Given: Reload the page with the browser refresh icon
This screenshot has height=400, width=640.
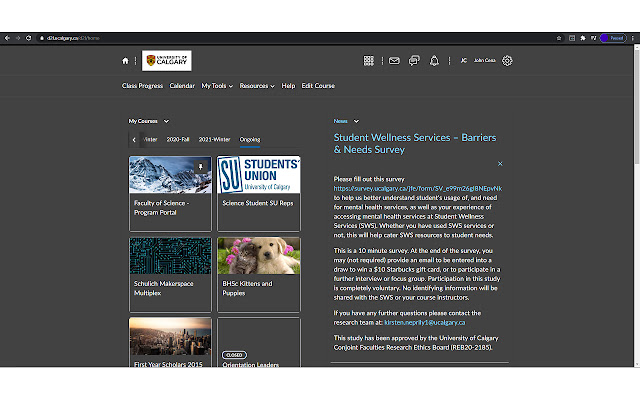Looking at the screenshot, I should click(x=29, y=38).
